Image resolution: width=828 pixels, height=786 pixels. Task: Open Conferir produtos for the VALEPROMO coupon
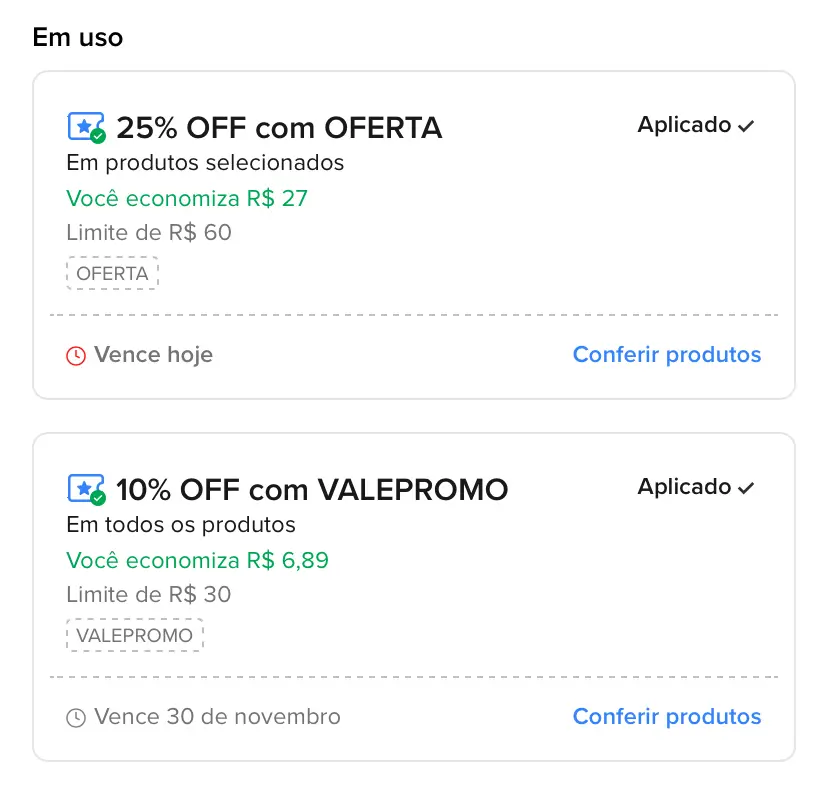667,716
